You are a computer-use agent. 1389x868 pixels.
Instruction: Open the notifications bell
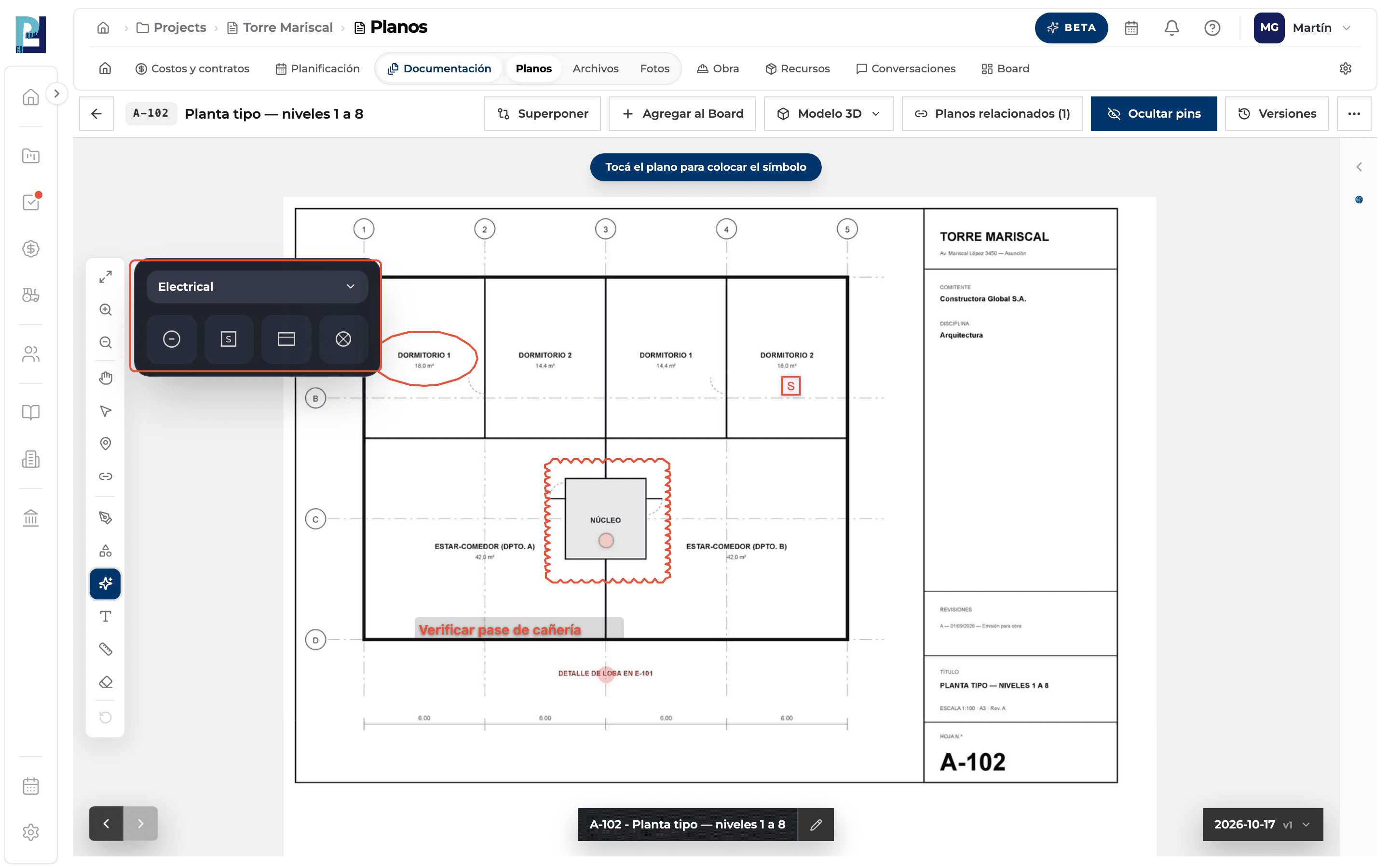coord(1171,27)
